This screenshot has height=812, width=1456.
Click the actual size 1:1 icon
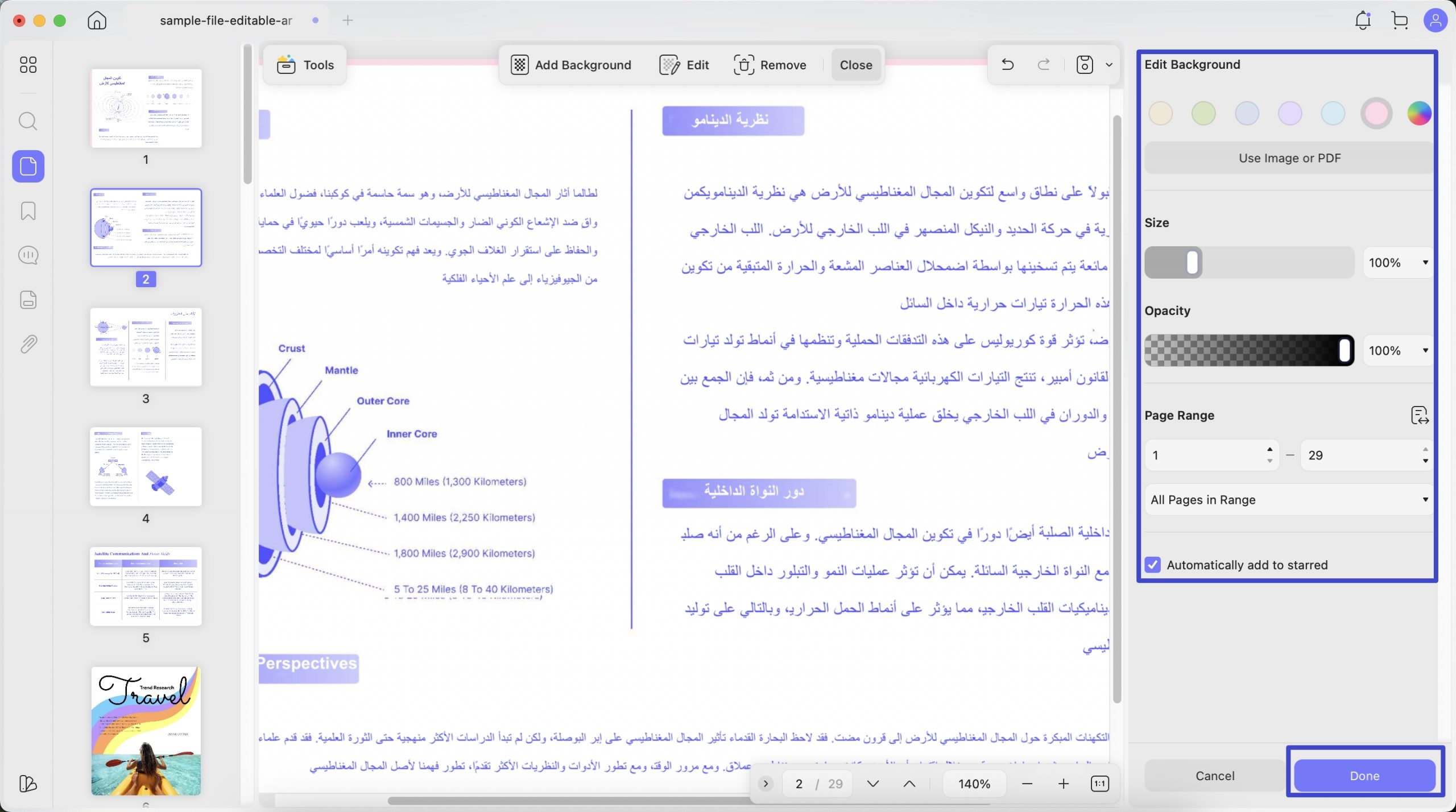point(1100,784)
